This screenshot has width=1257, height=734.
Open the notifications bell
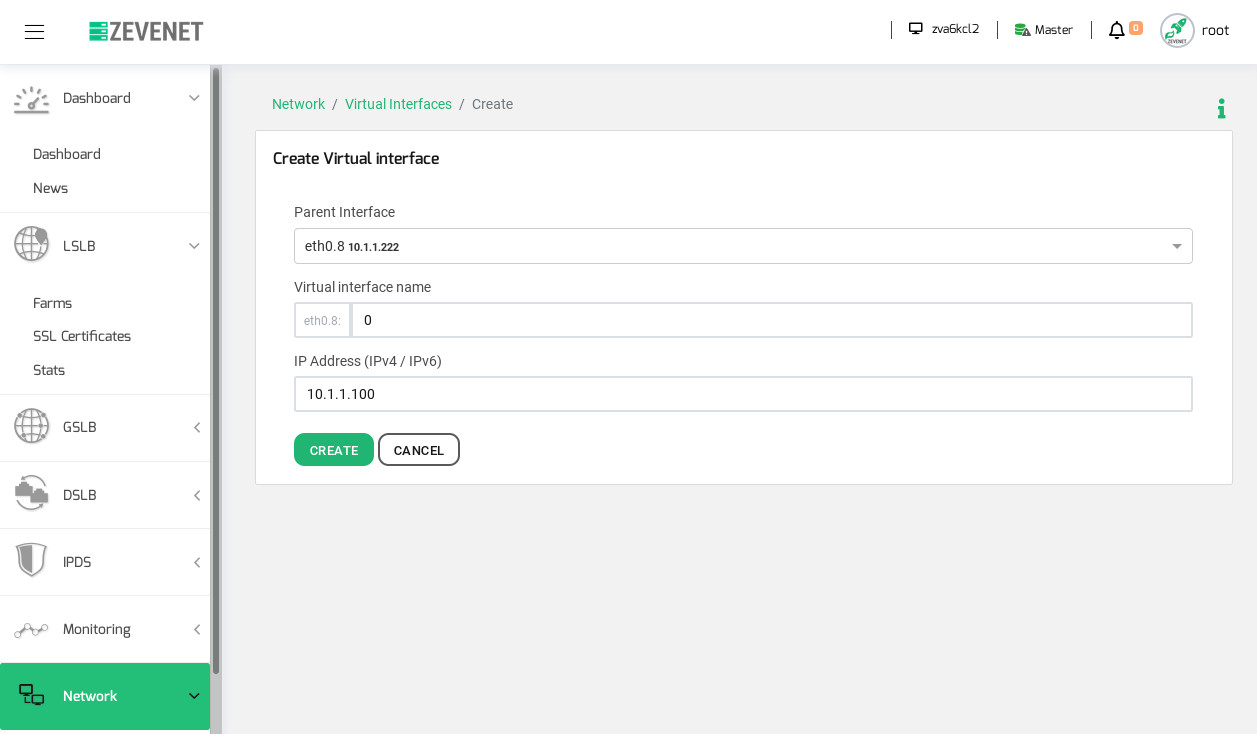tap(1116, 30)
